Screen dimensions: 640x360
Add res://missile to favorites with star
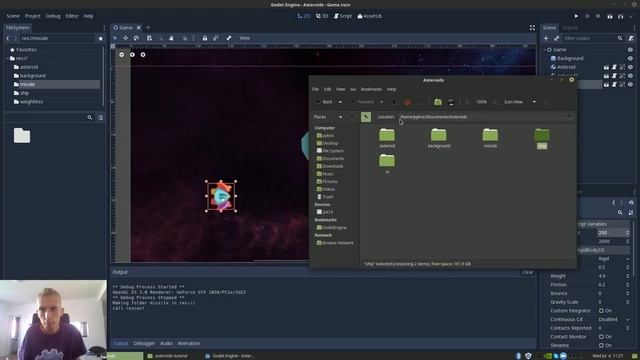100,38
